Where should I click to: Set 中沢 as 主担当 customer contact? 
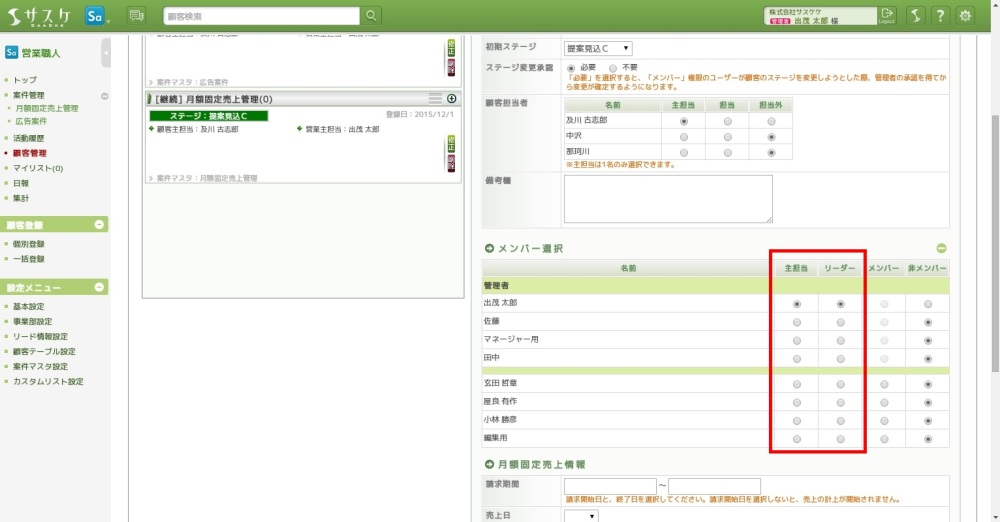pyautogui.click(x=683, y=136)
